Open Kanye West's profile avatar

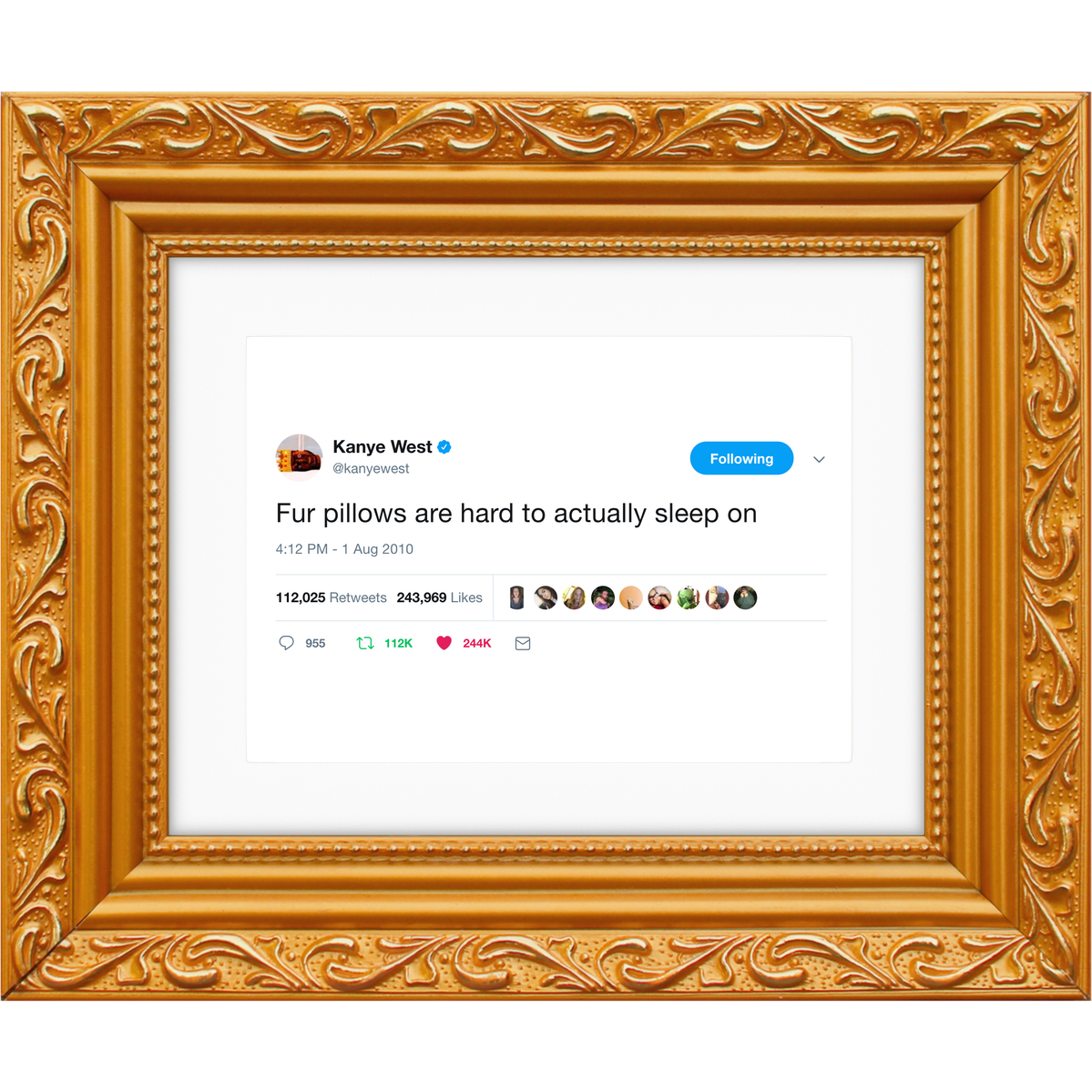(300, 457)
